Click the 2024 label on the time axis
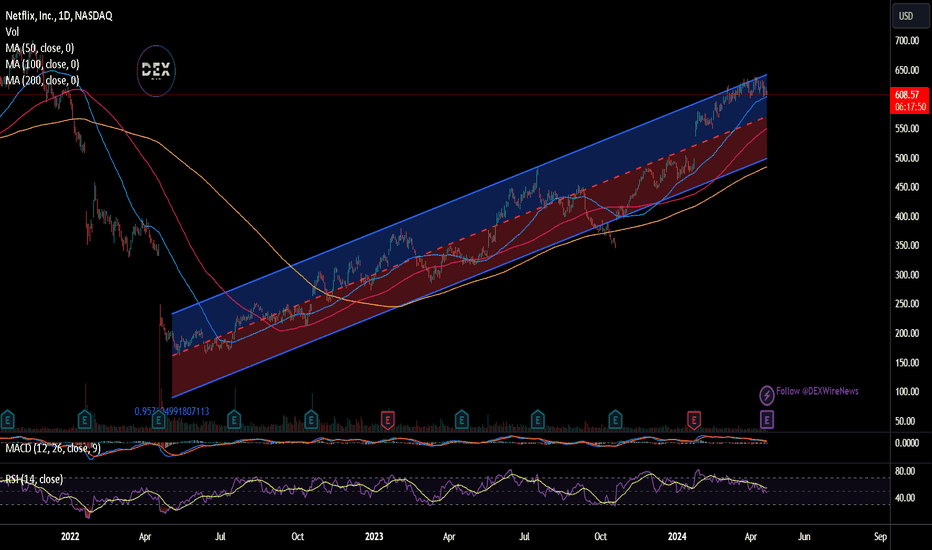Viewport: 932px width, 550px height. tap(677, 536)
